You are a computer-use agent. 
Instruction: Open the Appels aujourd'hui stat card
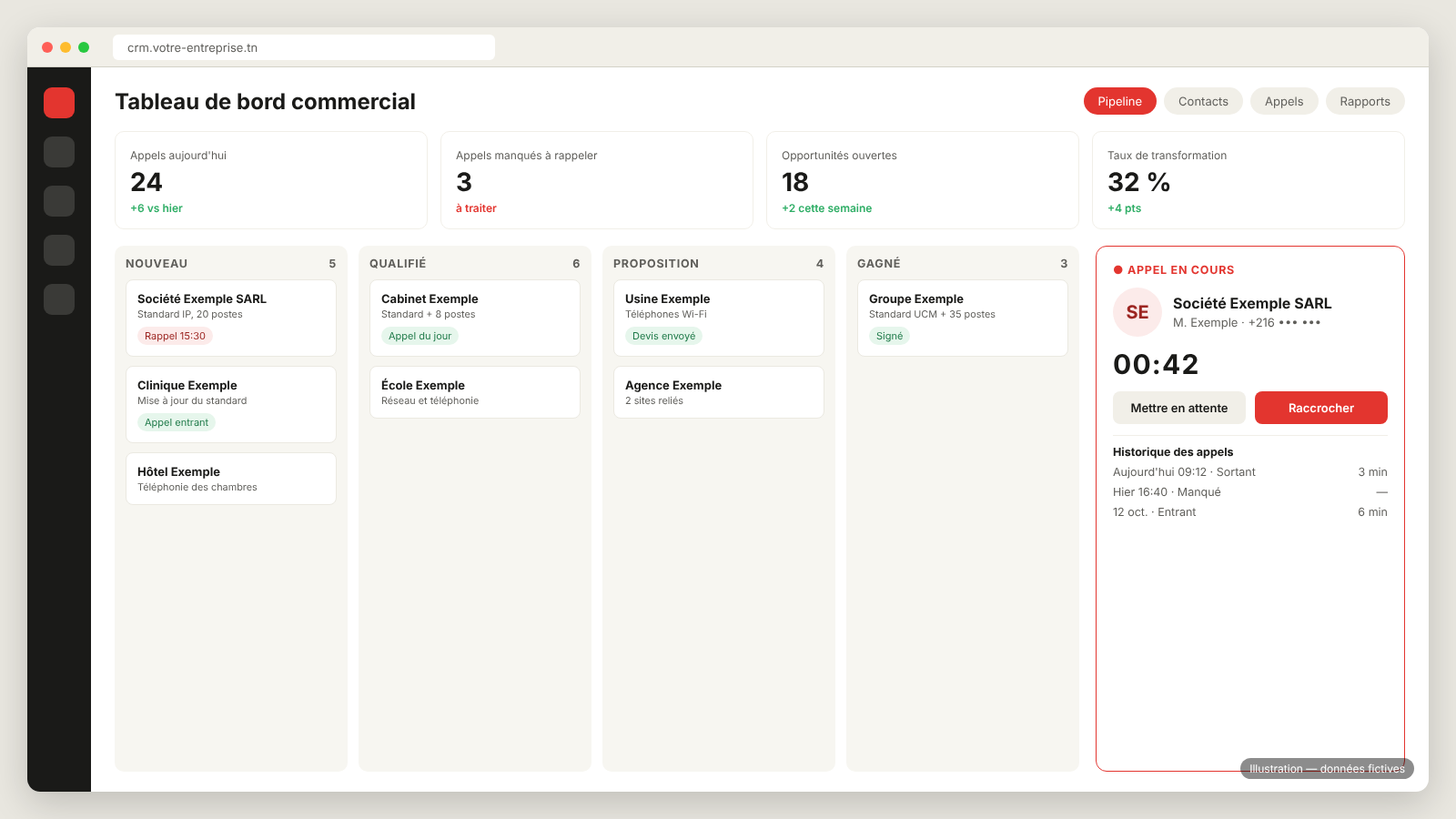click(271, 180)
